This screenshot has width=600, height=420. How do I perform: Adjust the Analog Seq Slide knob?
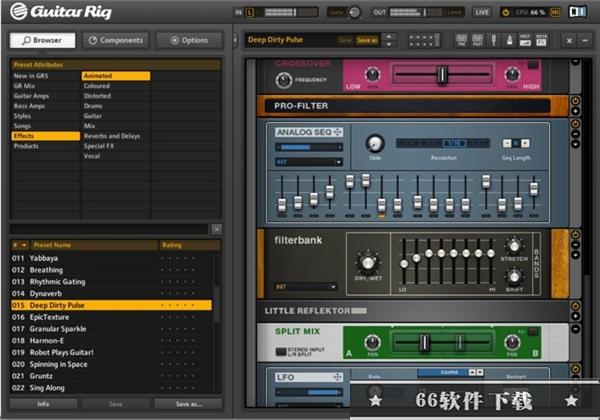point(375,143)
